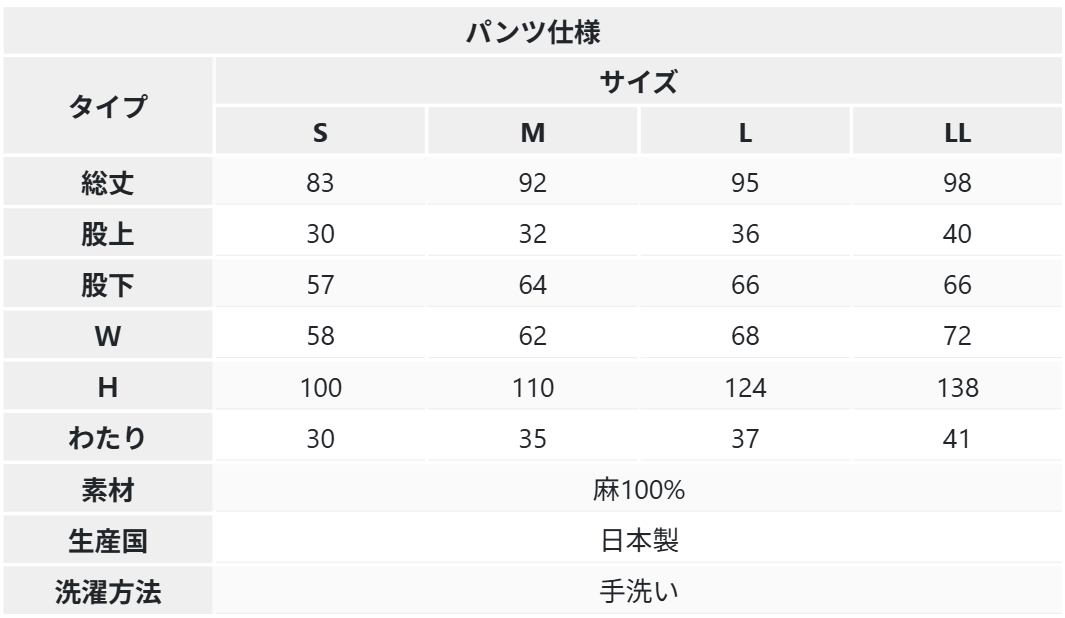Select the H value 138 cell
This screenshot has height=618, width=1065.
click(957, 388)
